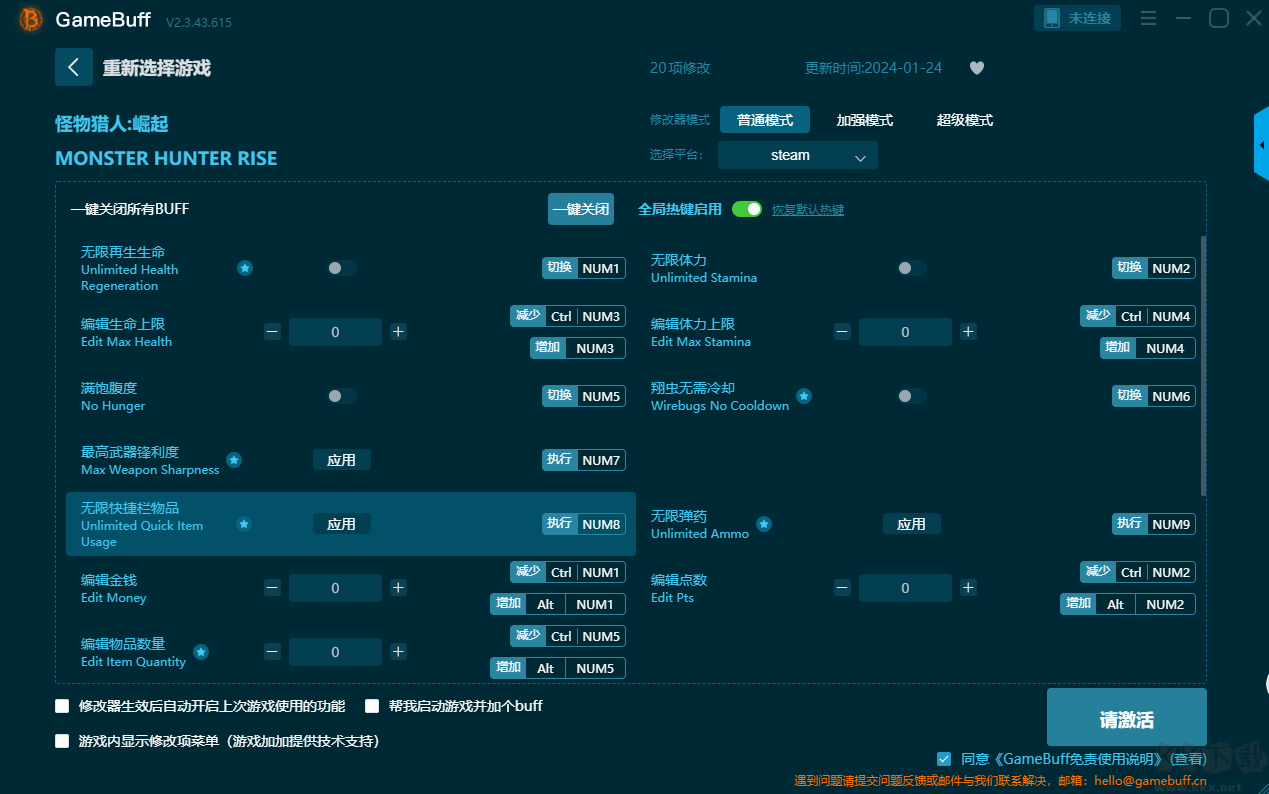
Task: Decrease Edit Max Health with minus button
Action: [272, 332]
